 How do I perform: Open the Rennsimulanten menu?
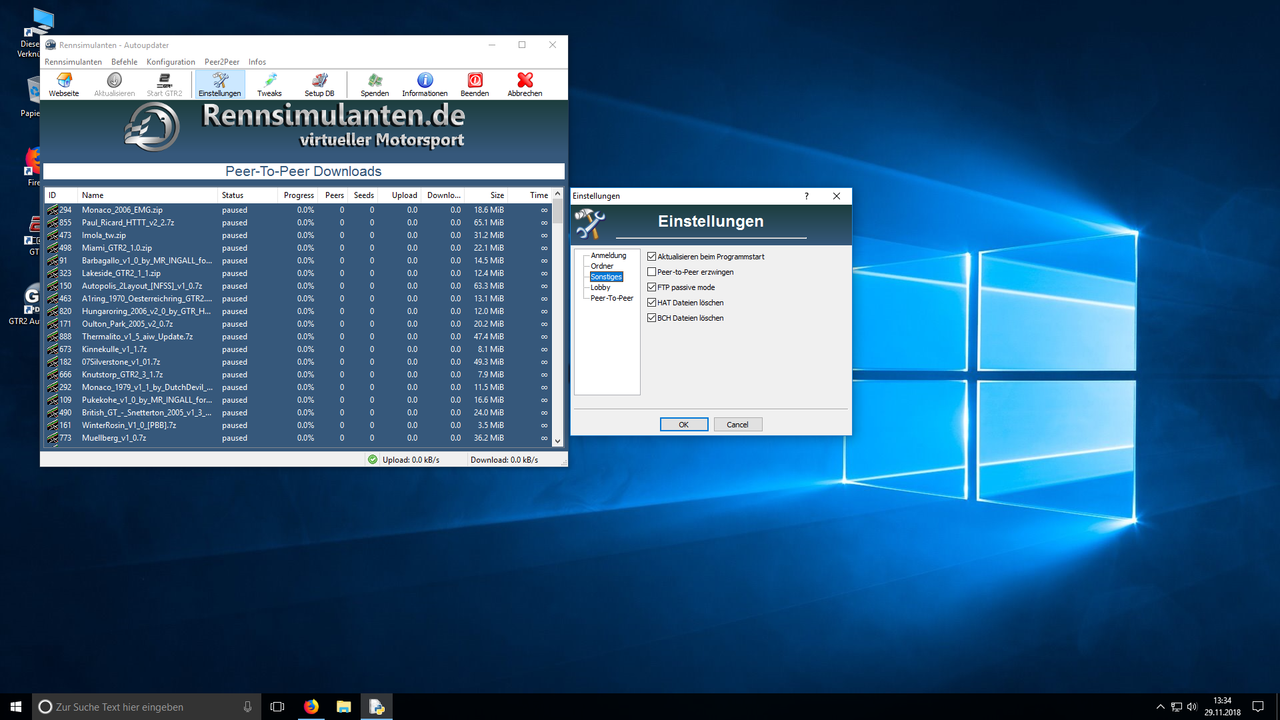[x=73, y=62]
